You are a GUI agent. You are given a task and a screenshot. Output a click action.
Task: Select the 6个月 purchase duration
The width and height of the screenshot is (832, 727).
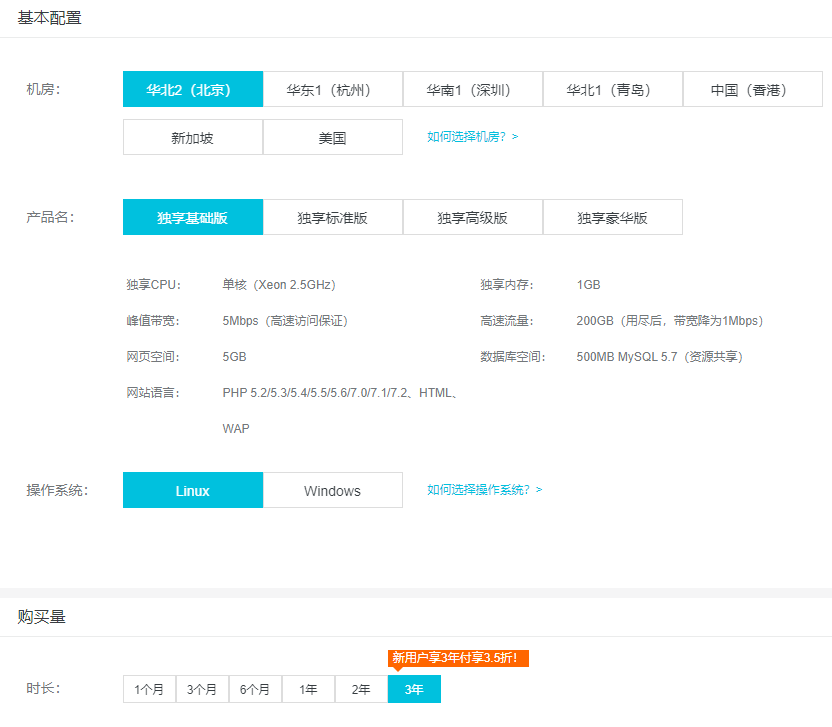pos(254,689)
